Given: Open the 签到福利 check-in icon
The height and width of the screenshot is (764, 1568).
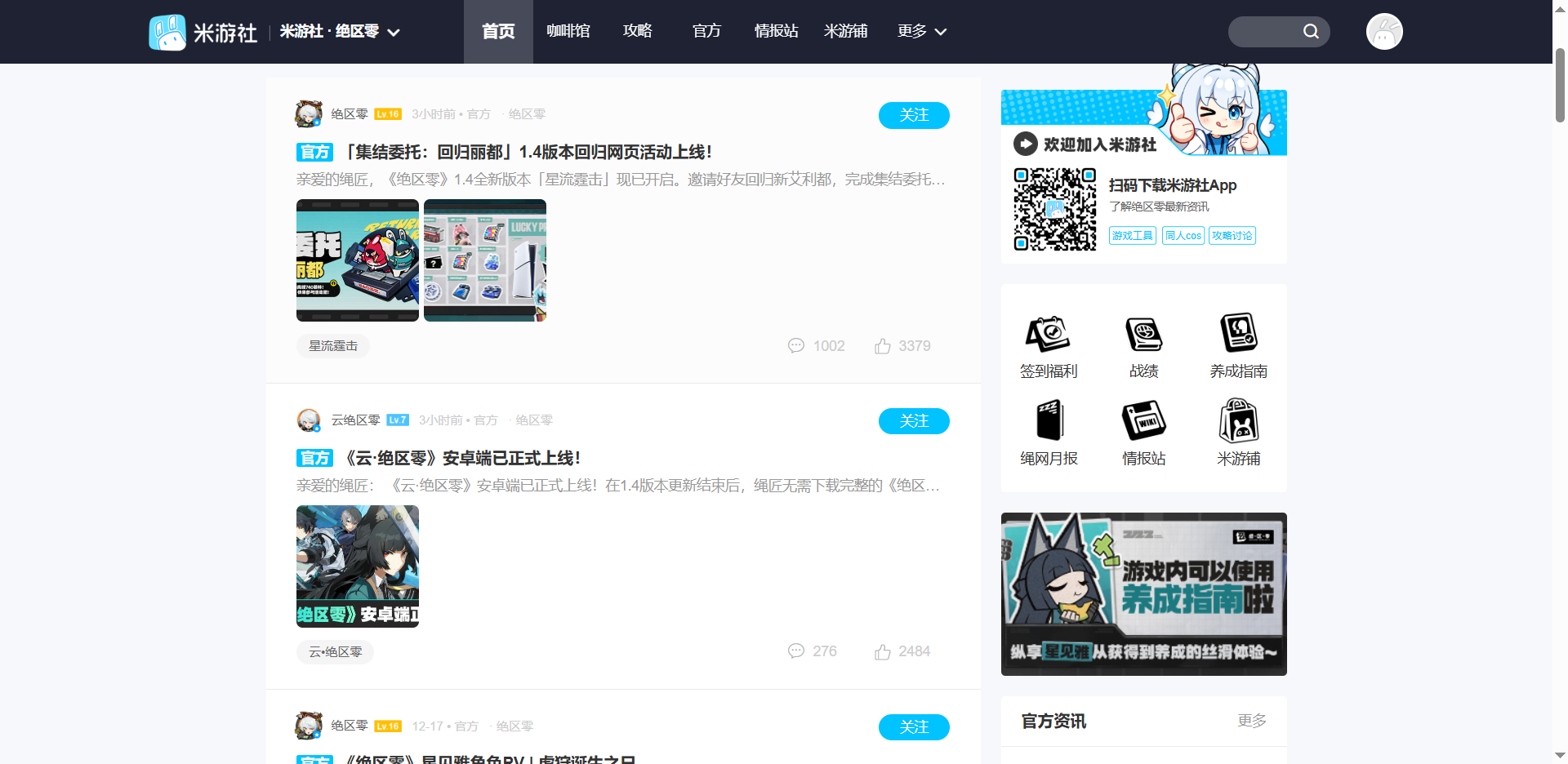Looking at the screenshot, I should pos(1049,333).
